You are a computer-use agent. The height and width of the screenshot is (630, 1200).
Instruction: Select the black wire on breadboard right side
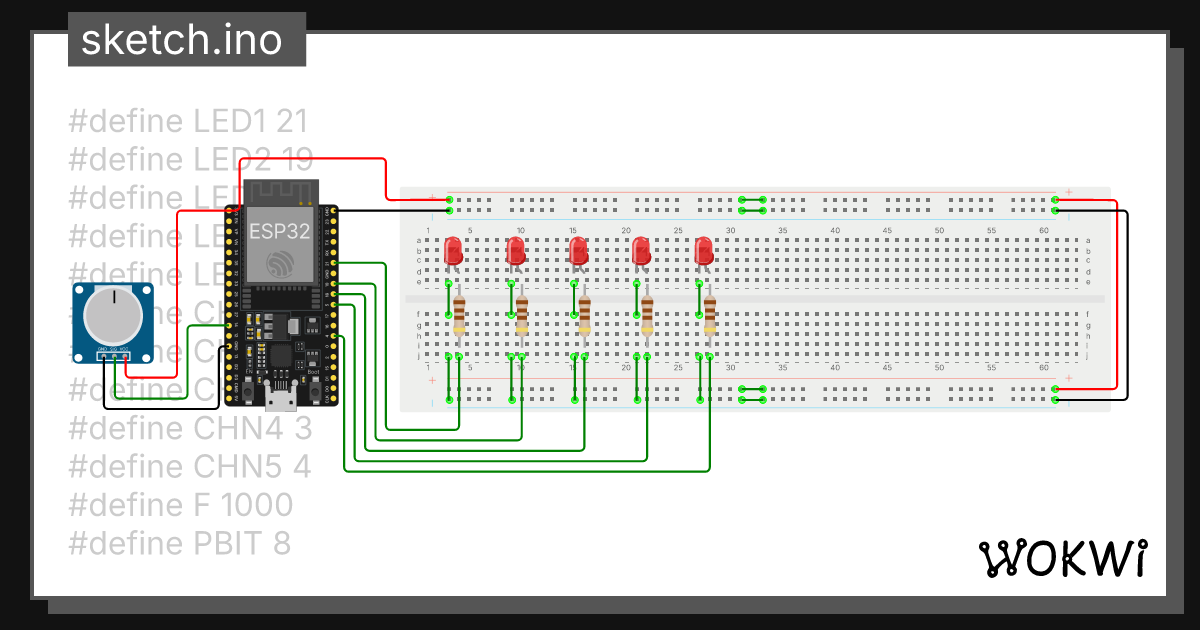click(1128, 305)
